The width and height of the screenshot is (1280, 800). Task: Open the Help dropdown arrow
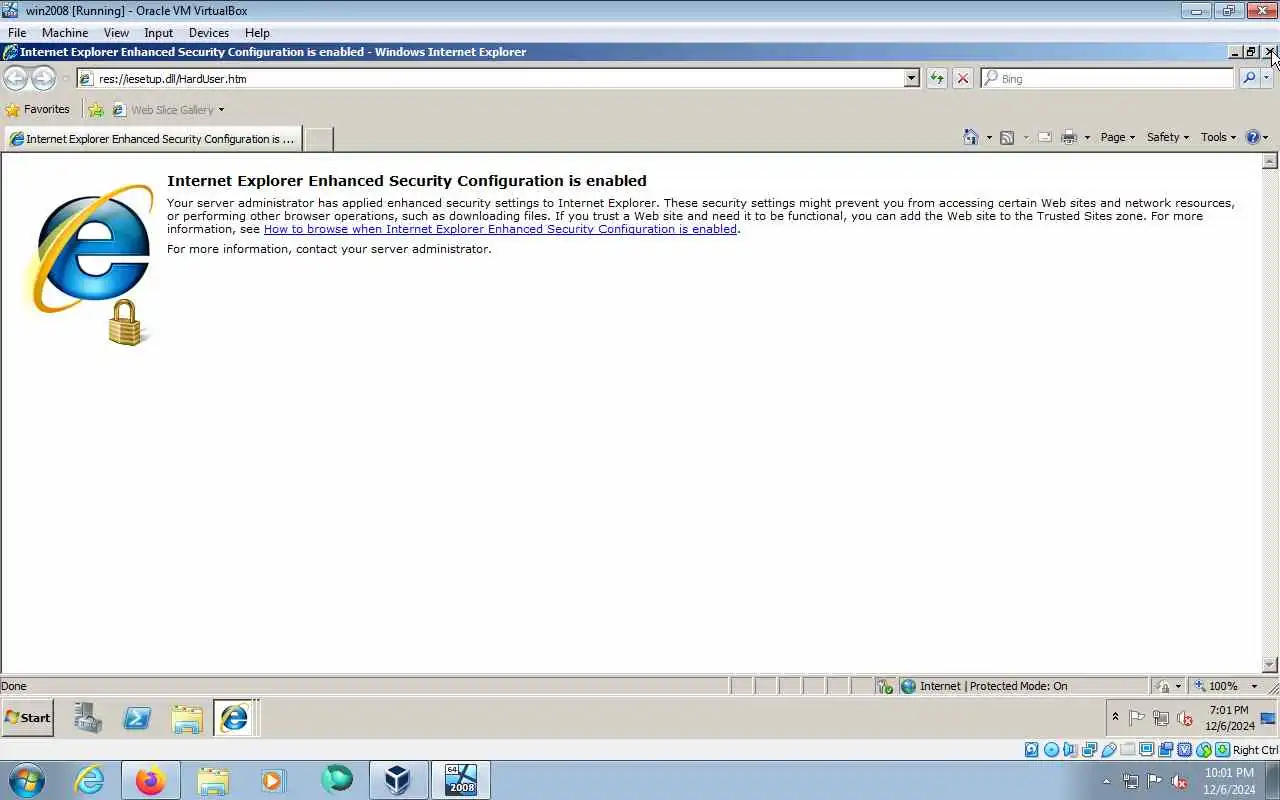(x=1266, y=137)
